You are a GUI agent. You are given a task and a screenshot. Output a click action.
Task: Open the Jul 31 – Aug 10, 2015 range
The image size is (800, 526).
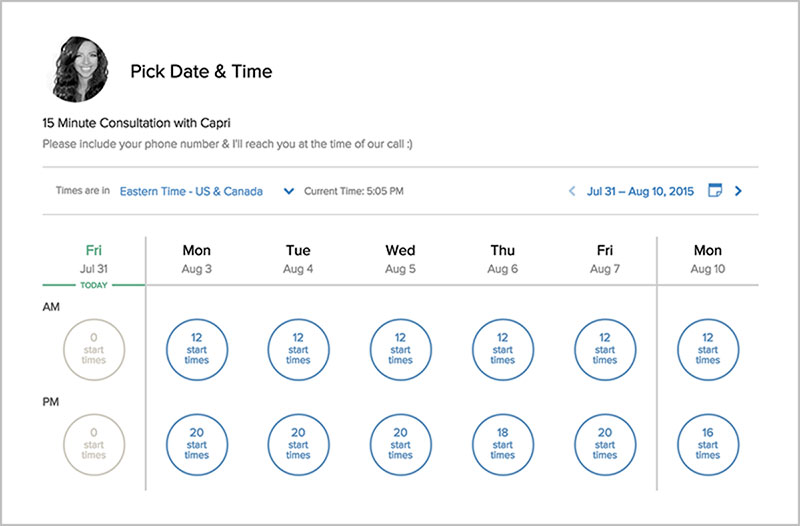640,191
